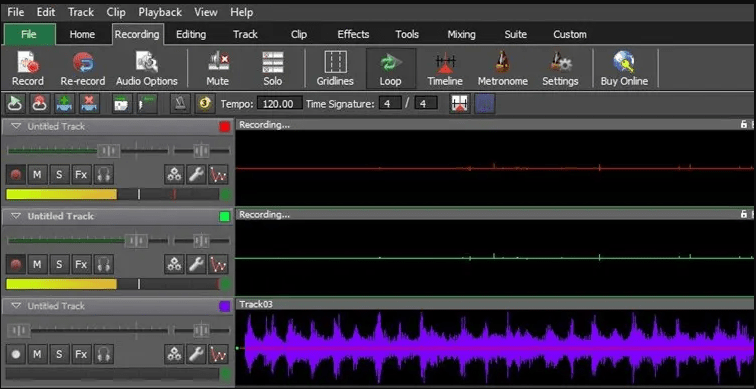Switch to the Editing ribbon tab
The image size is (756, 389).
[x=191, y=35]
